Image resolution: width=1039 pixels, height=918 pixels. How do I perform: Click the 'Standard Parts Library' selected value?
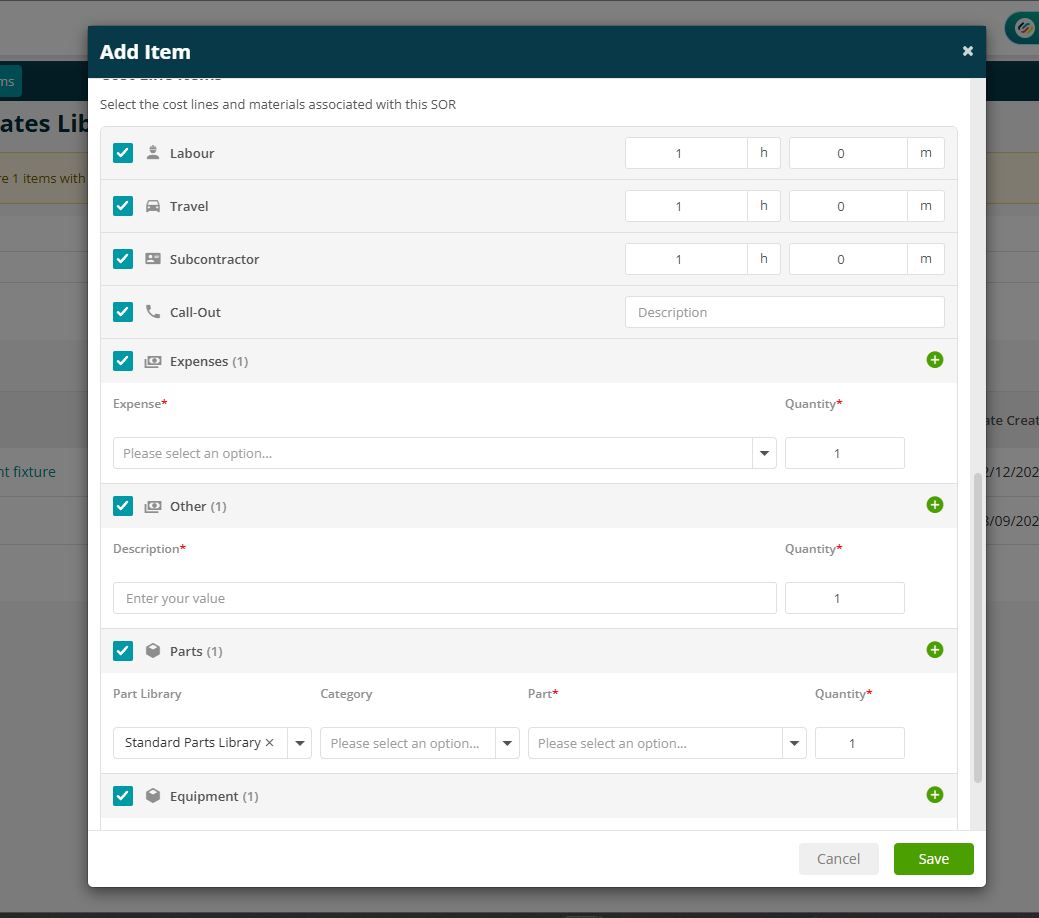[193, 742]
